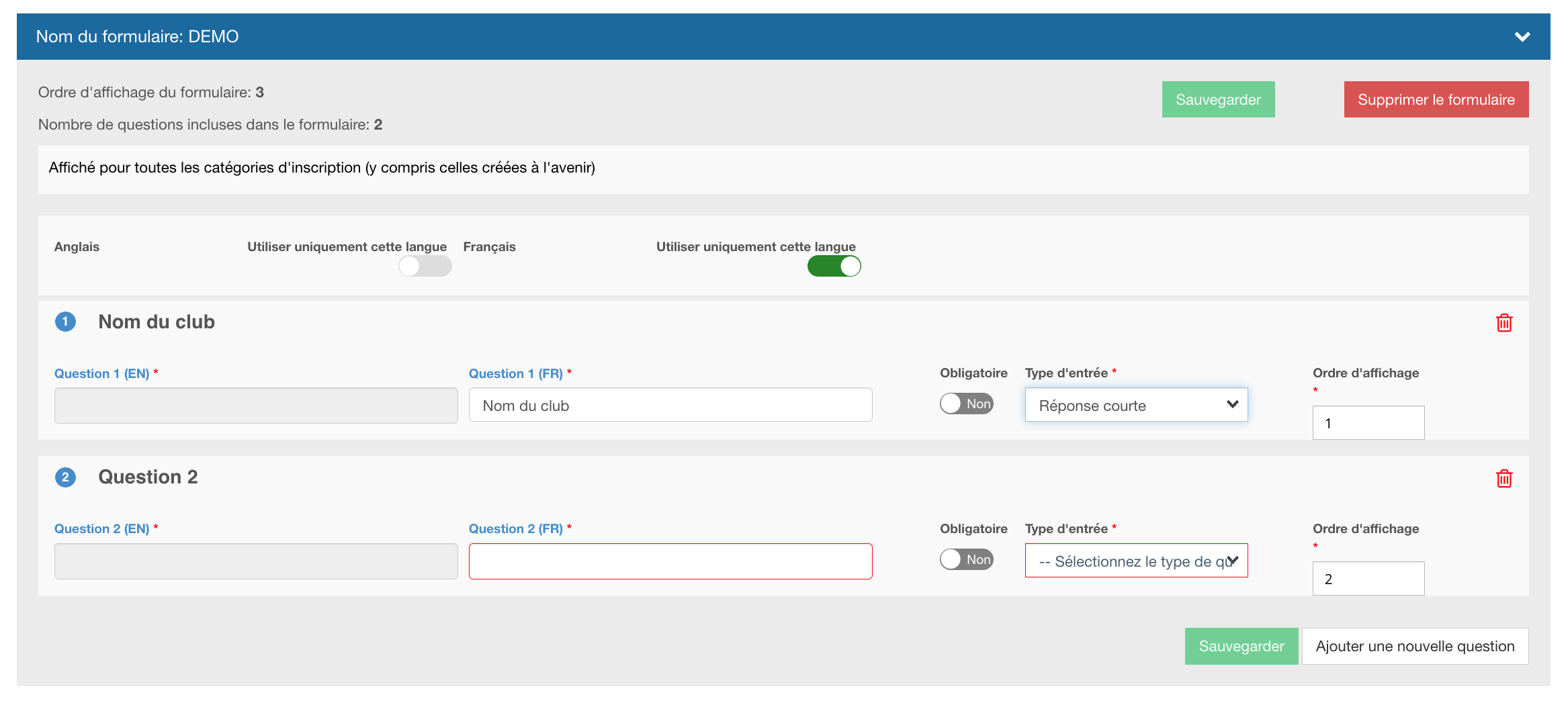This screenshot has width=1568, height=705.
Task: Toggle Obligatoire for Question 2
Action: (966, 559)
